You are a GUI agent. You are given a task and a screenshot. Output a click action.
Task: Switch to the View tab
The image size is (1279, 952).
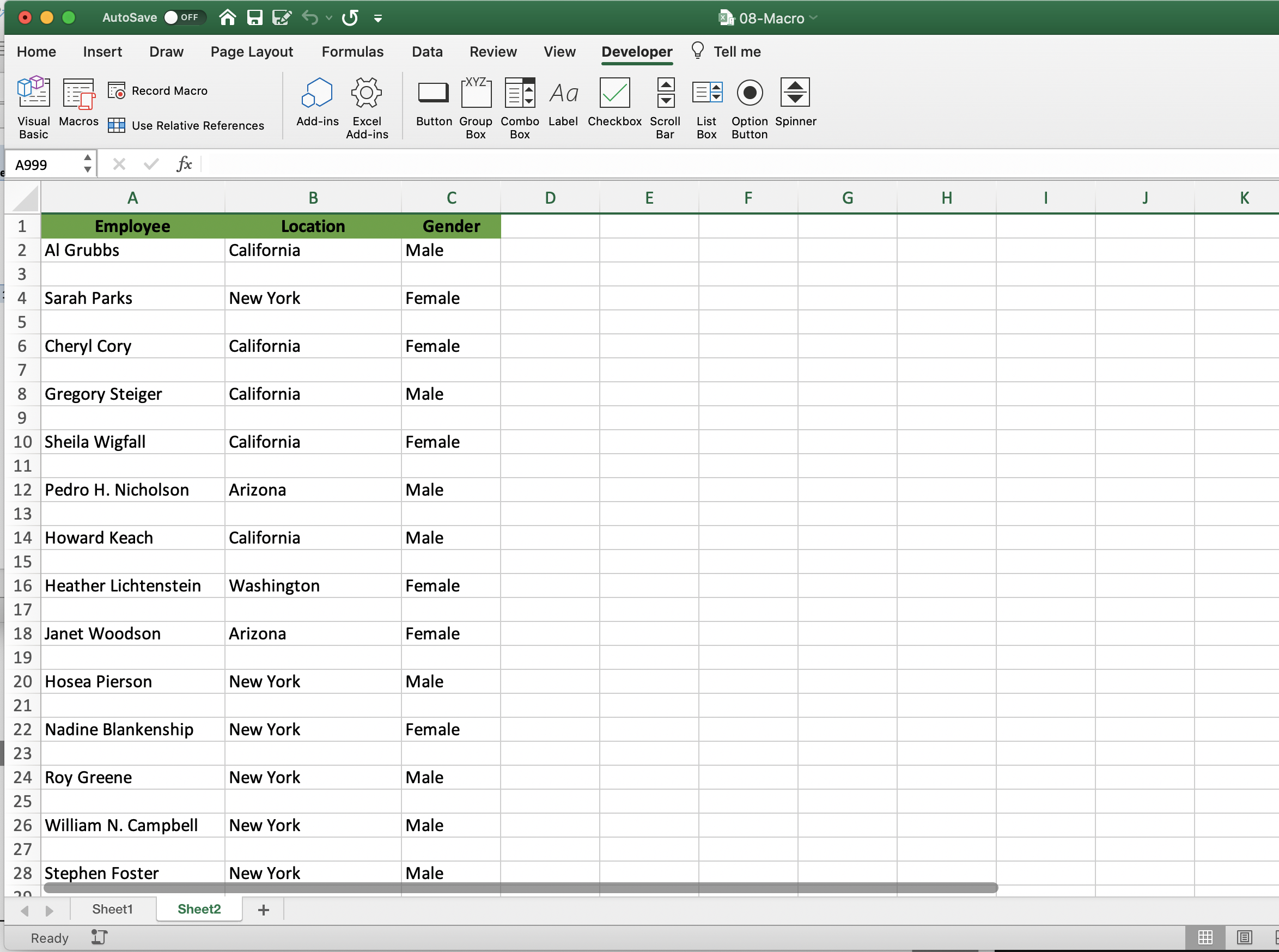tap(559, 52)
